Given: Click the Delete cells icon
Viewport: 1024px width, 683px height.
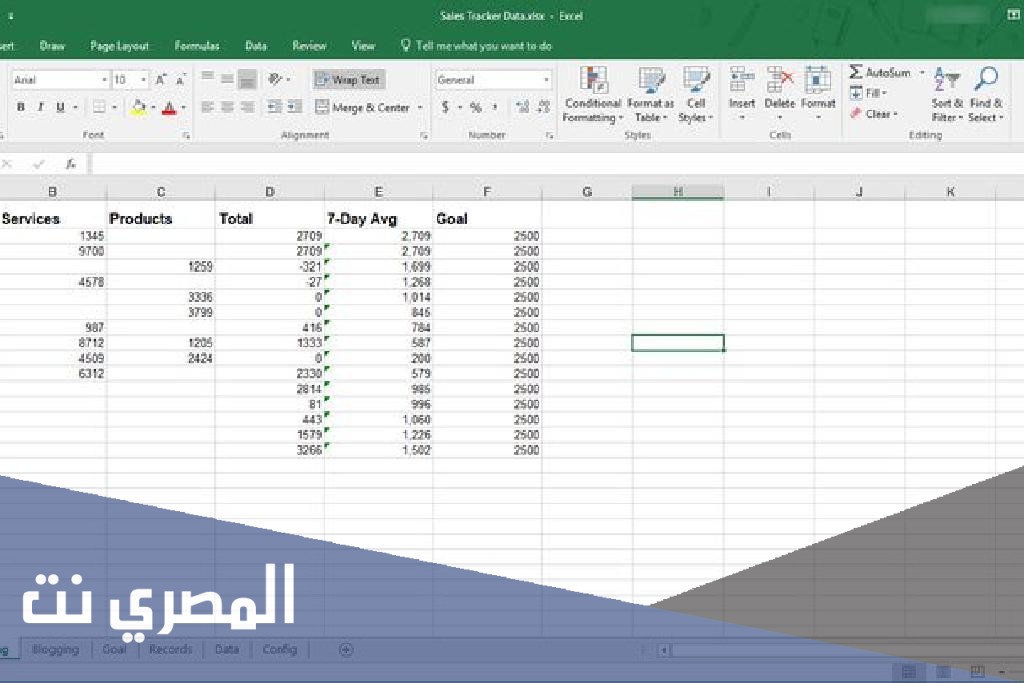Looking at the screenshot, I should click(779, 82).
